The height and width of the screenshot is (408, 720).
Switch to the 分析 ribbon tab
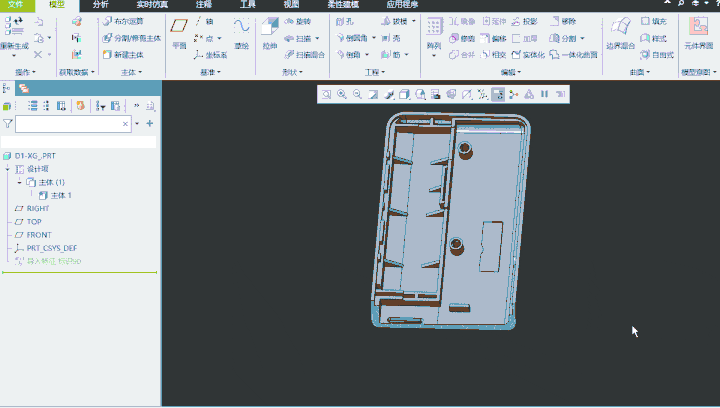click(x=101, y=5)
